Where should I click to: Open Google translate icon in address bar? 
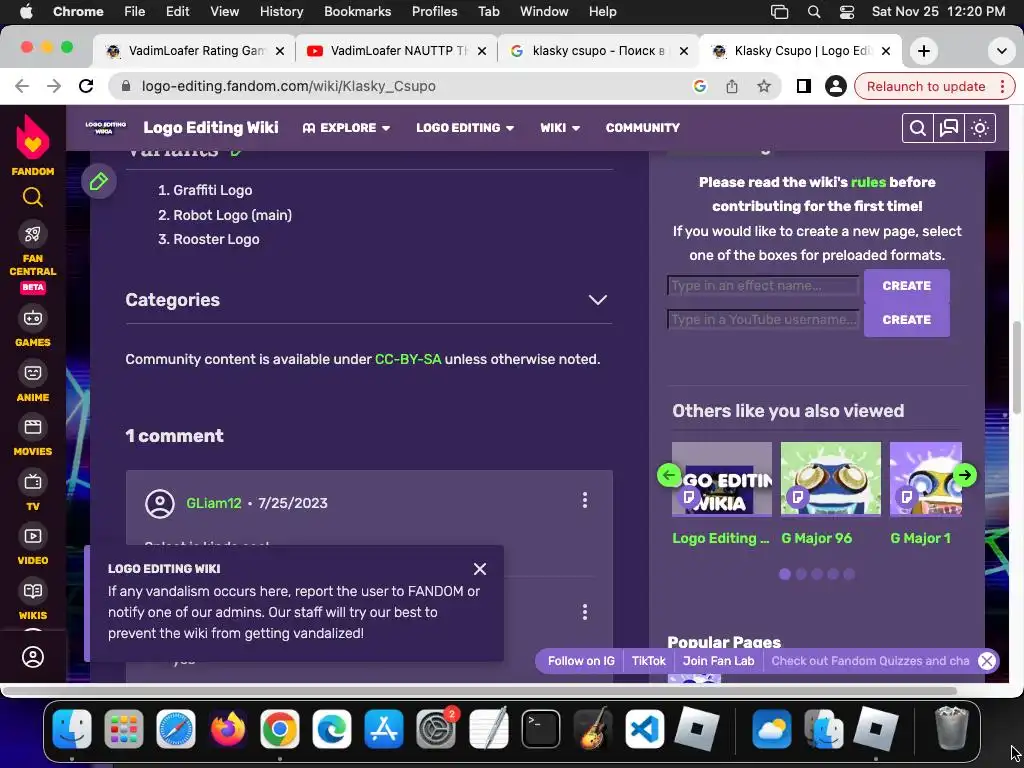click(699, 86)
